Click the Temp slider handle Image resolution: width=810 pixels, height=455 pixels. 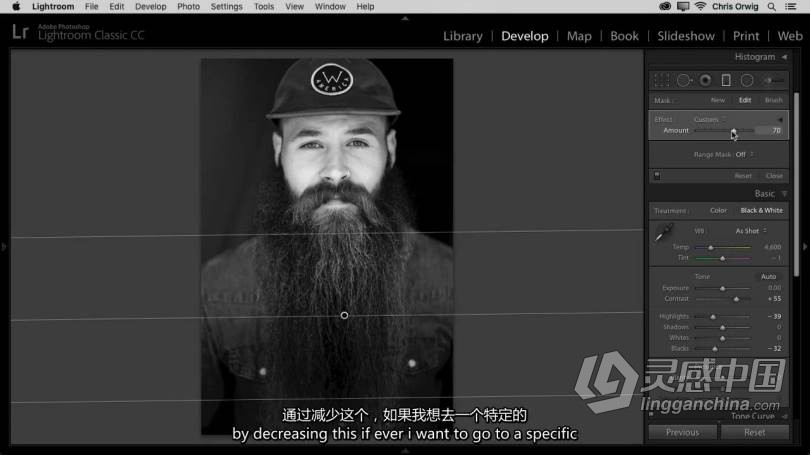(711, 248)
